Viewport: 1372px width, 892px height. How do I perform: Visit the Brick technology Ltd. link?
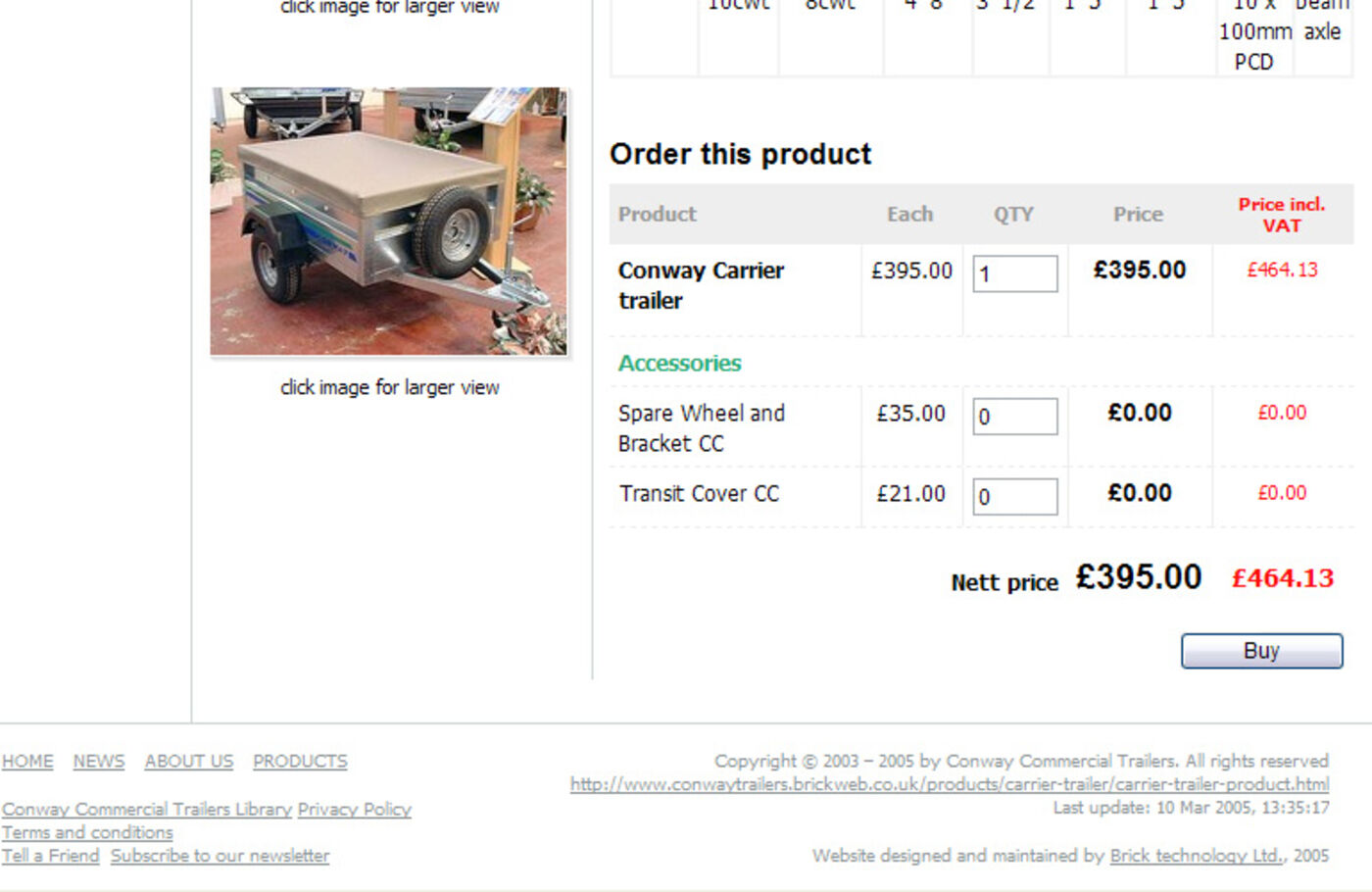coord(1197,856)
